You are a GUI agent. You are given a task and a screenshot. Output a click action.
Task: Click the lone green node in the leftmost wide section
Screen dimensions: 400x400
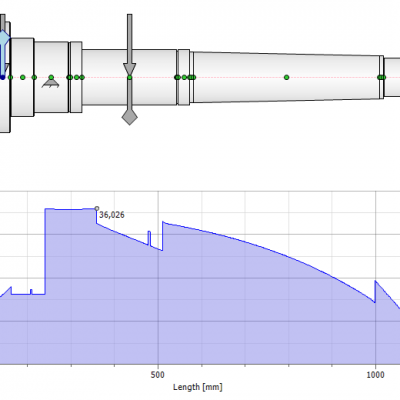pyautogui.click(x=23, y=77)
